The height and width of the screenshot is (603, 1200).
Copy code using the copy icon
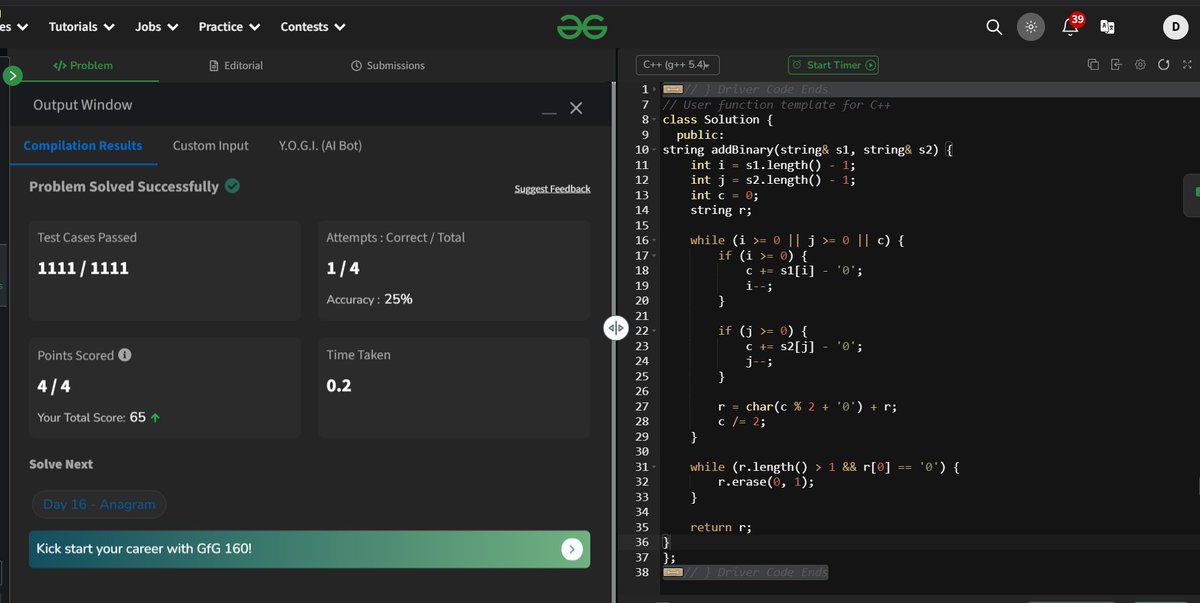pos(1093,65)
